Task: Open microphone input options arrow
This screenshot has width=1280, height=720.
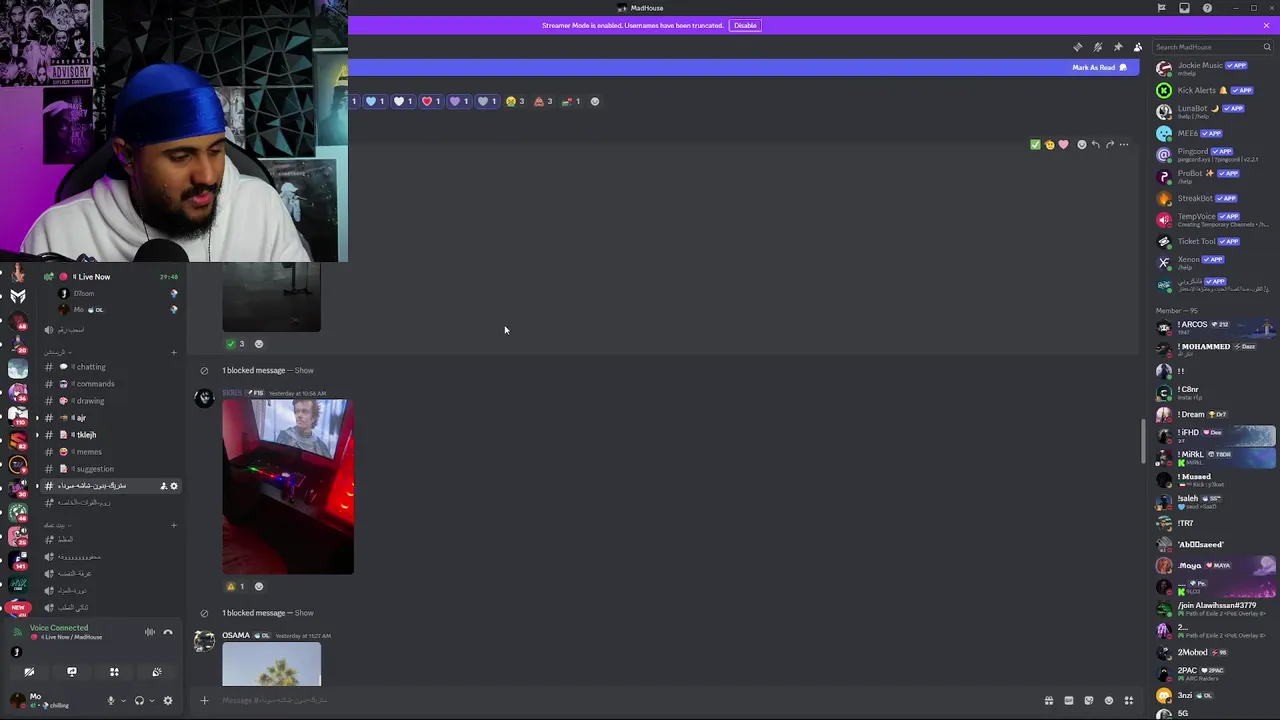Action: (123, 701)
